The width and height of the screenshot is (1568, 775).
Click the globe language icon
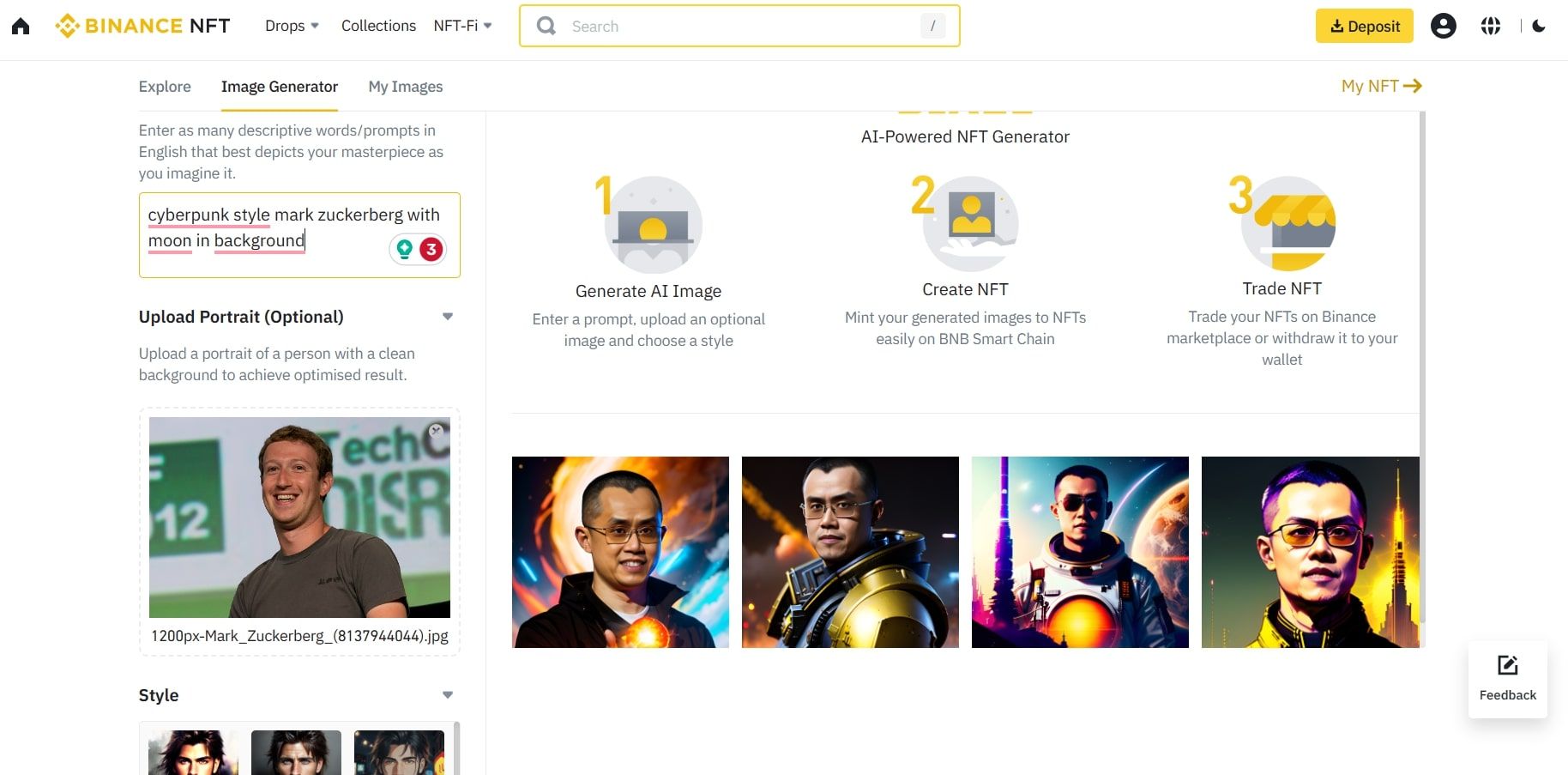tap(1490, 27)
